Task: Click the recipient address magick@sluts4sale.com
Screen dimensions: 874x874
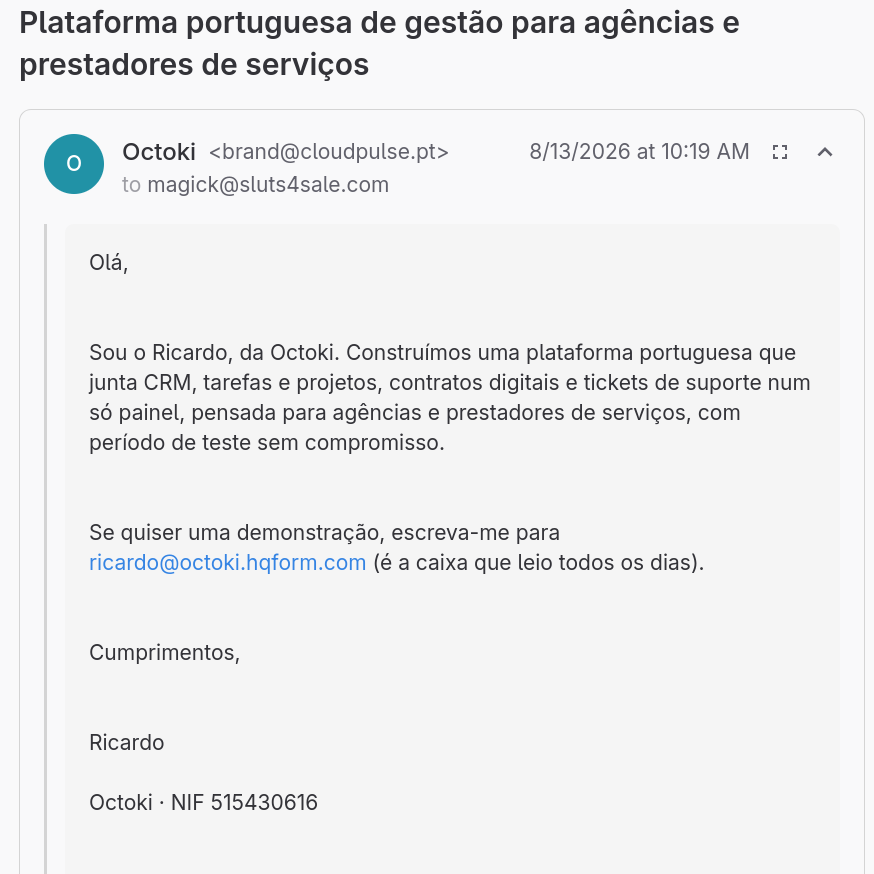Action: coord(268,184)
